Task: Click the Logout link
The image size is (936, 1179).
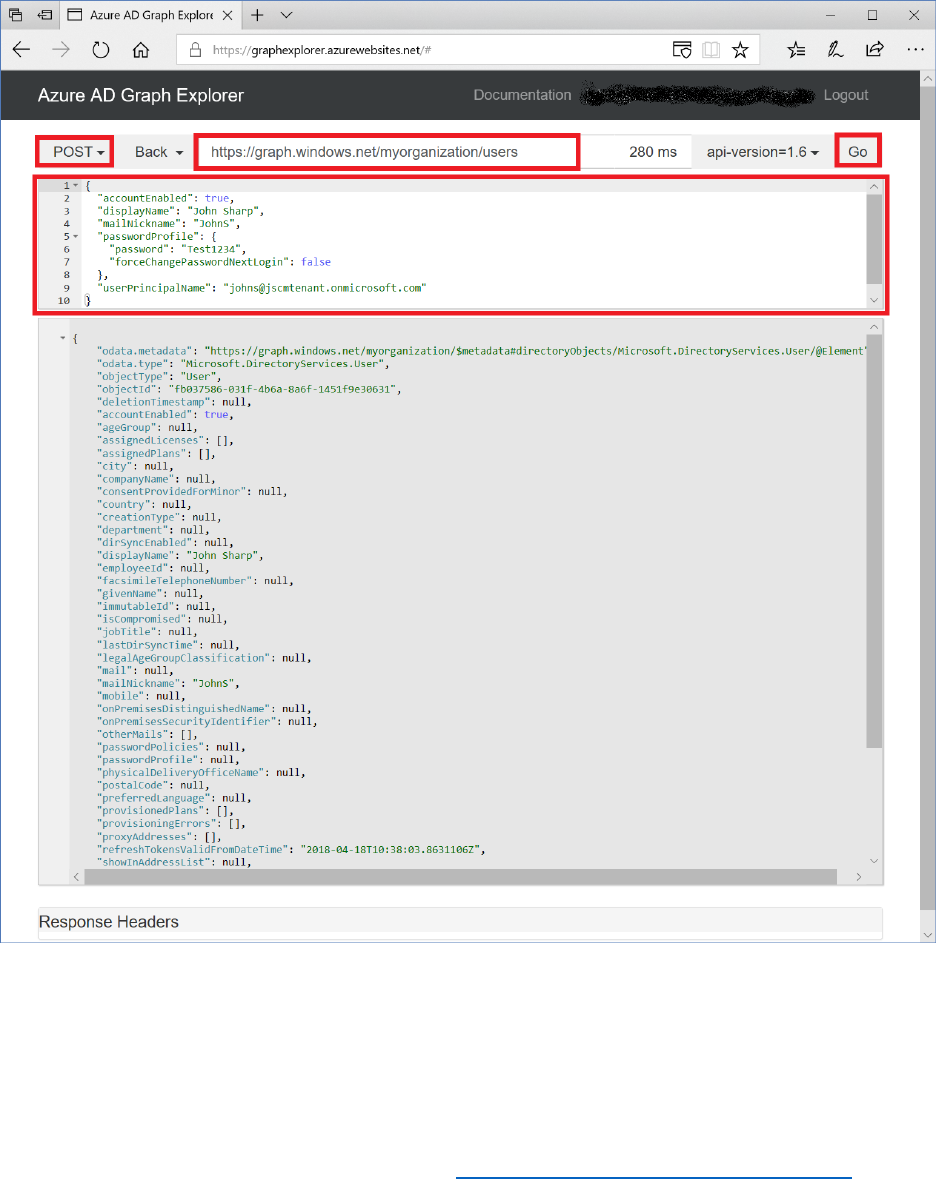Action: [846, 95]
